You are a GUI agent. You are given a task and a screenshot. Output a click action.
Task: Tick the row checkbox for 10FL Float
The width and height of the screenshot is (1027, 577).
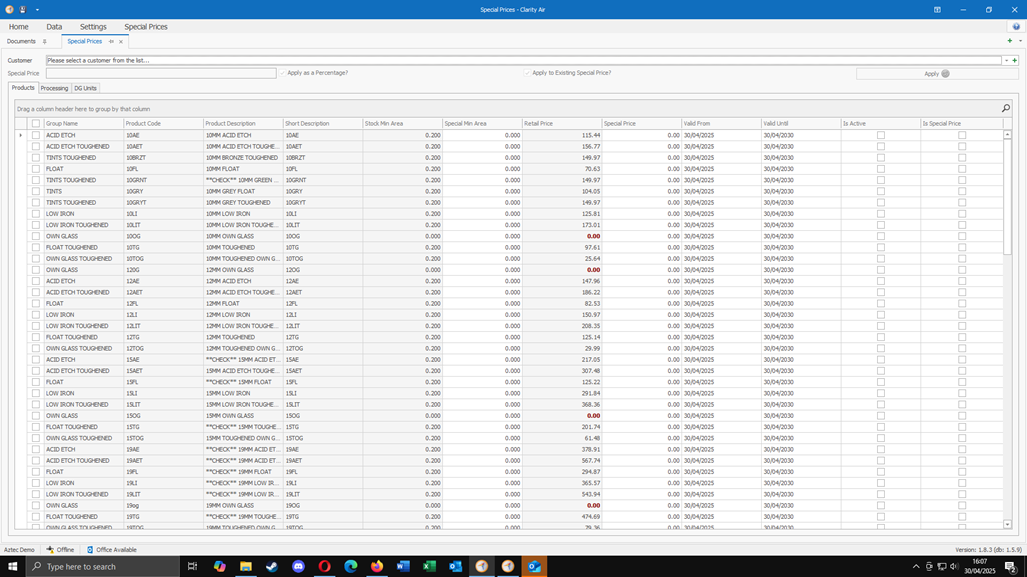(36, 169)
